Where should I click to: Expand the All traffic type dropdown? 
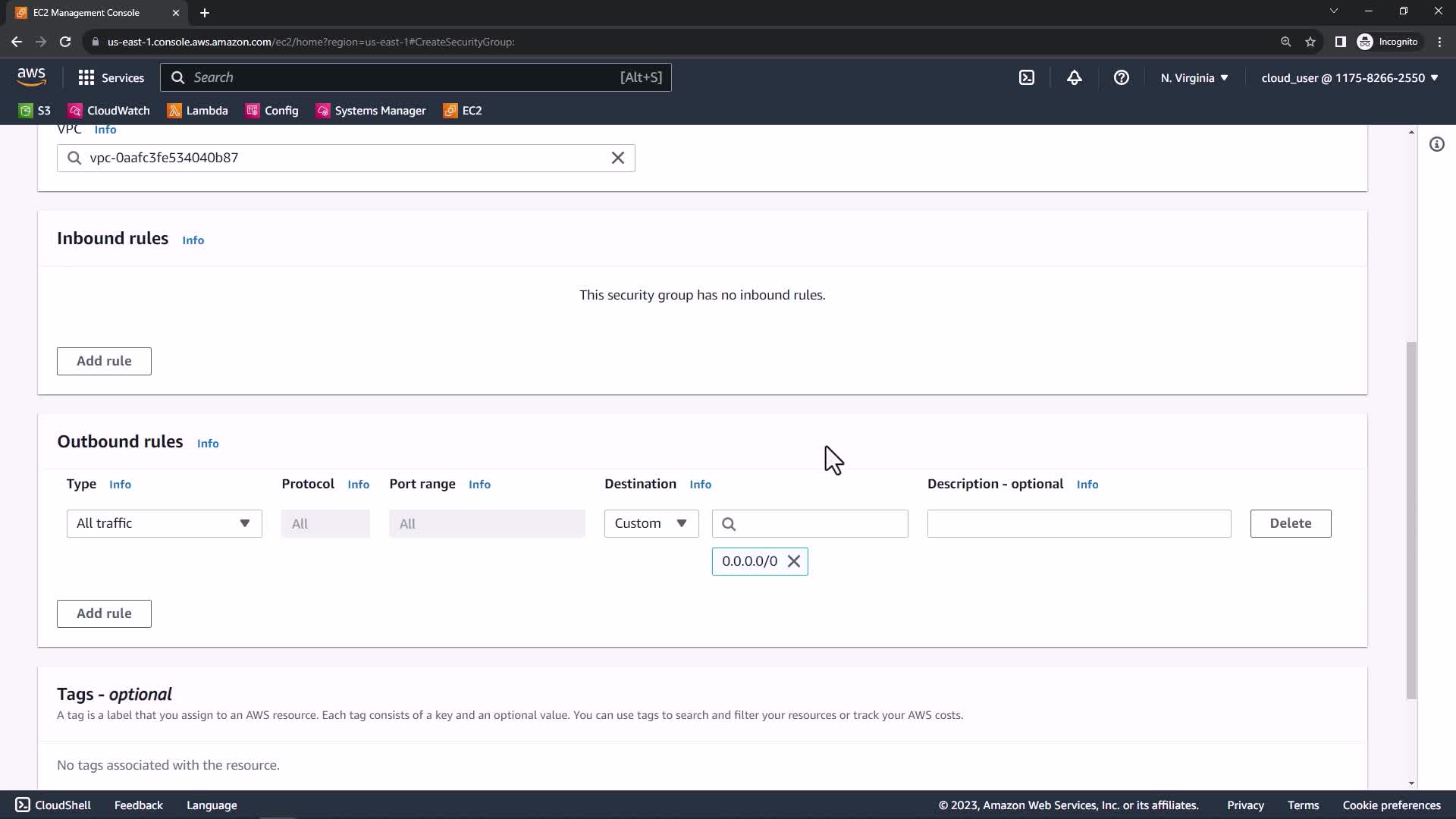pyautogui.click(x=164, y=523)
